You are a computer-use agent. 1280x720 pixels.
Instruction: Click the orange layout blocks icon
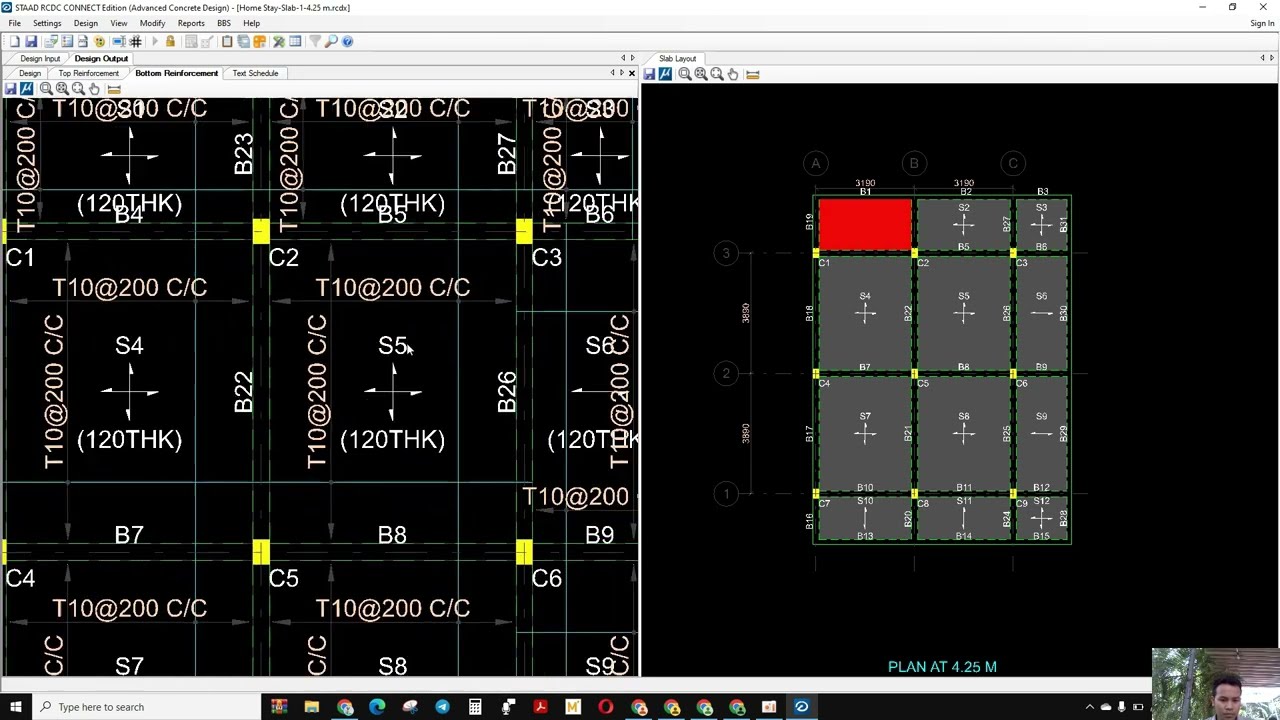(259, 41)
